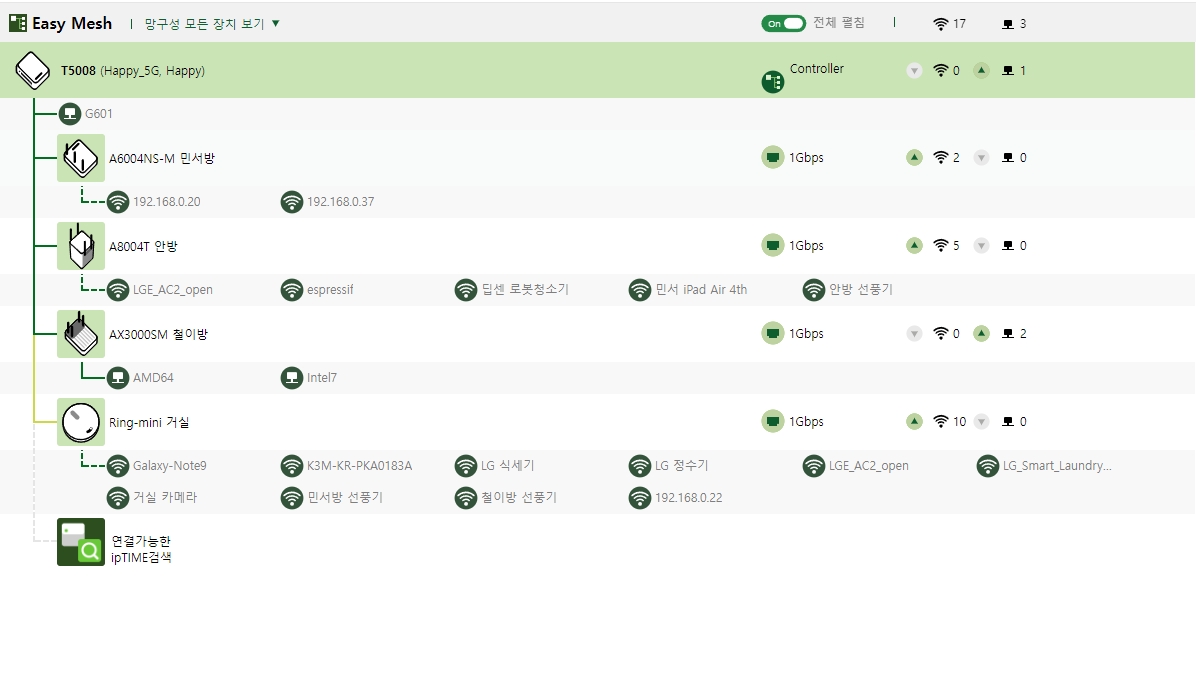Click the 192.168.0.37 wireless client icon
Screen dimensions: 1196x690
pos(291,202)
